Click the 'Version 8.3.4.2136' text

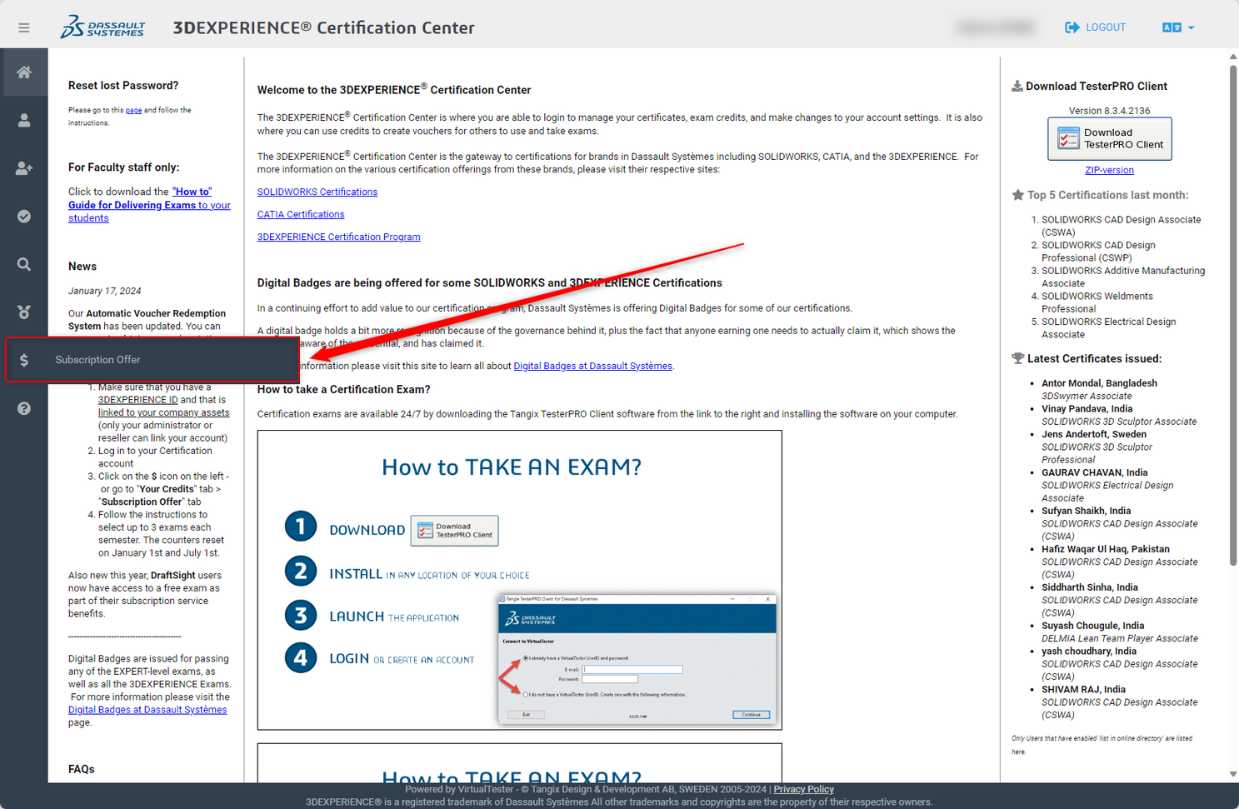[1109, 110]
